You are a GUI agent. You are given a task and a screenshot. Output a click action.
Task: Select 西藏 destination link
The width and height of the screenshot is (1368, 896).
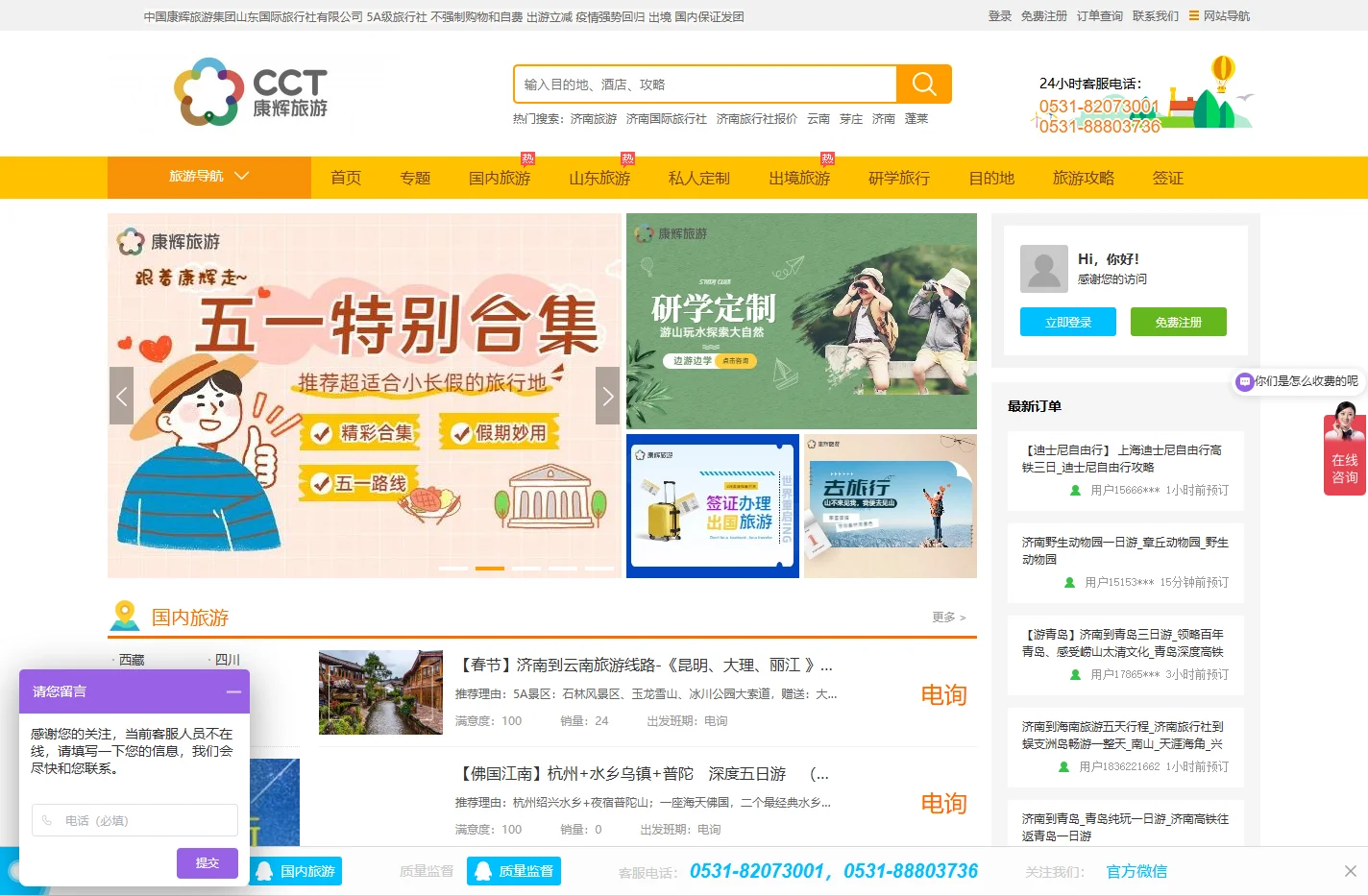click(x=132, y=660)
